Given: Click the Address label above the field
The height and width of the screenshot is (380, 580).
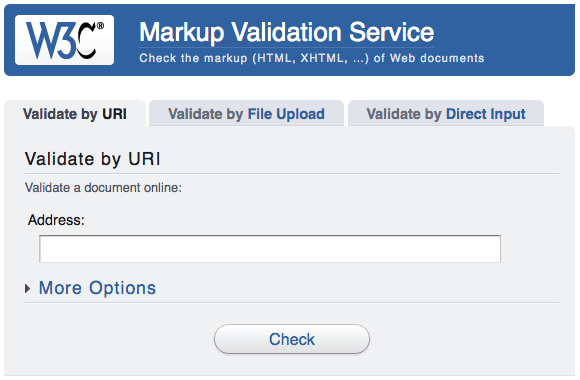Looking at the screenshot, I should pyautogui.click(x=56, y=220).
